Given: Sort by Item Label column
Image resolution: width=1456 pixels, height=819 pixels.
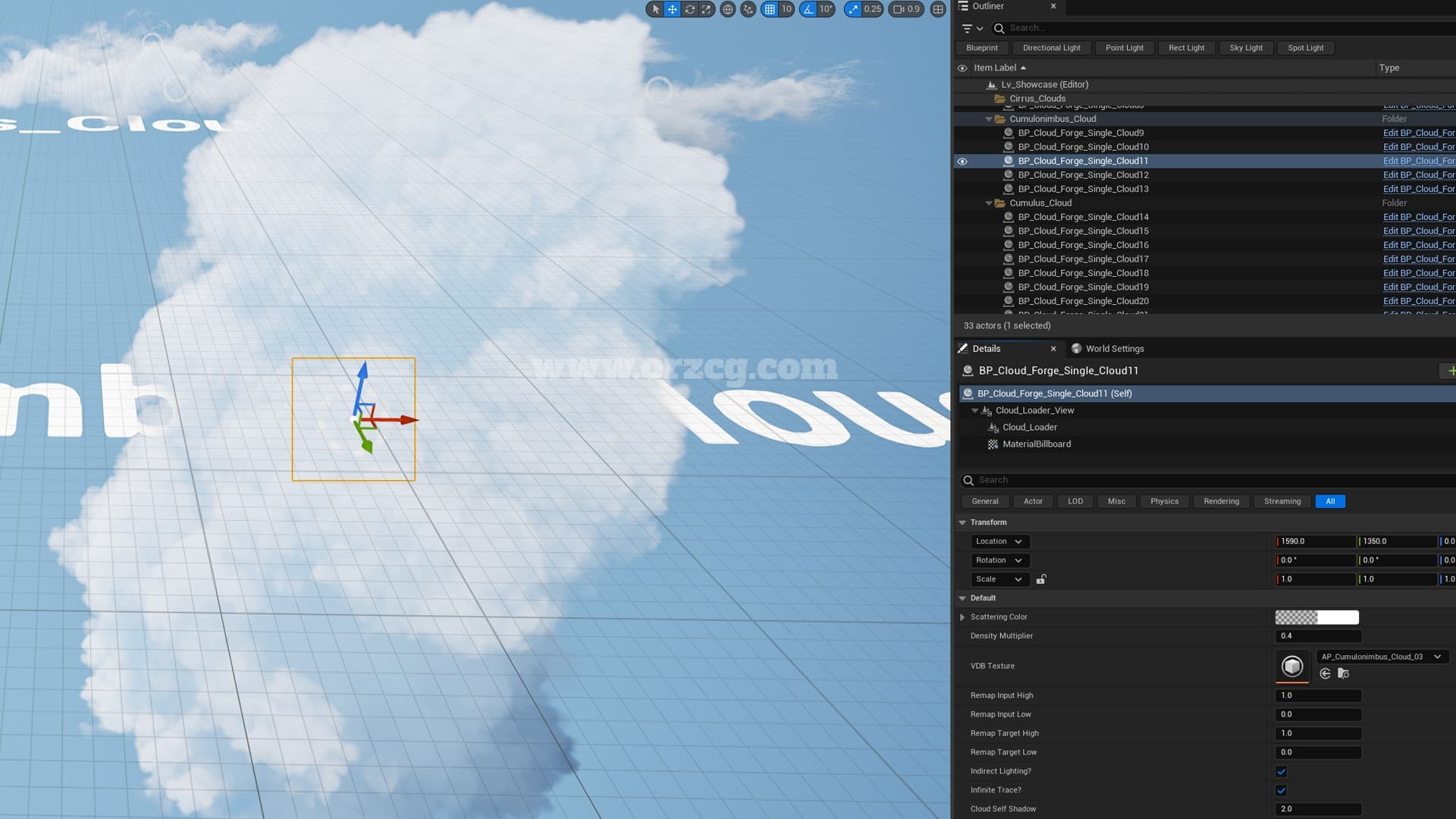Looking at the screenshot, I should [999, 67].
